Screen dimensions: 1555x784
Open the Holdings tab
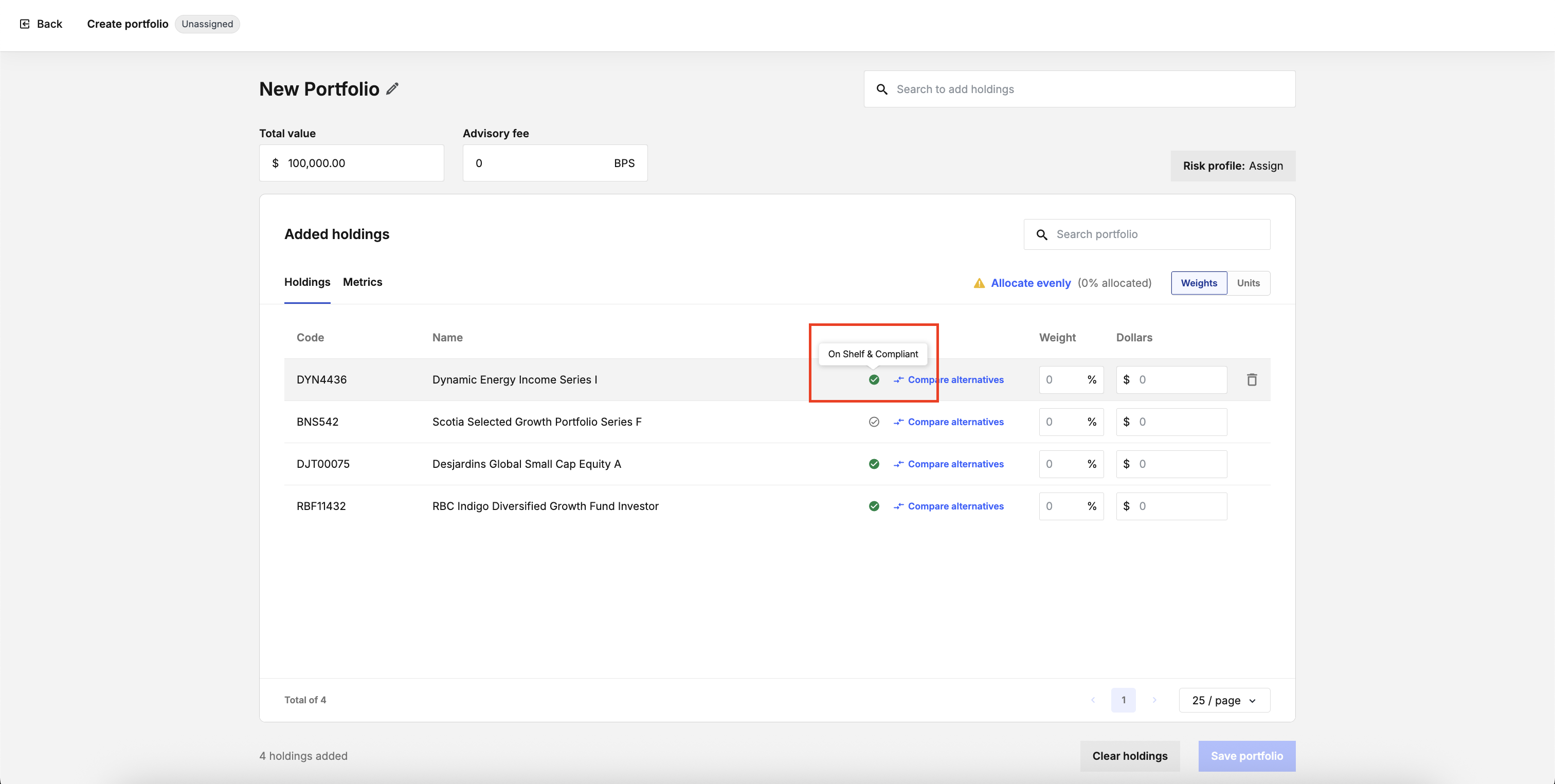pos(308,282)
